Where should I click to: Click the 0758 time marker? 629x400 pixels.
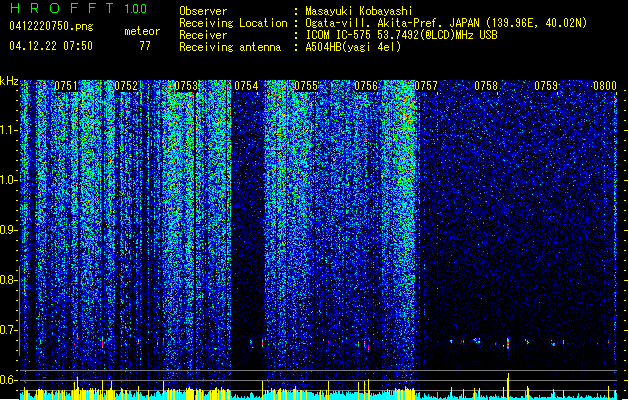pos(486,86)
